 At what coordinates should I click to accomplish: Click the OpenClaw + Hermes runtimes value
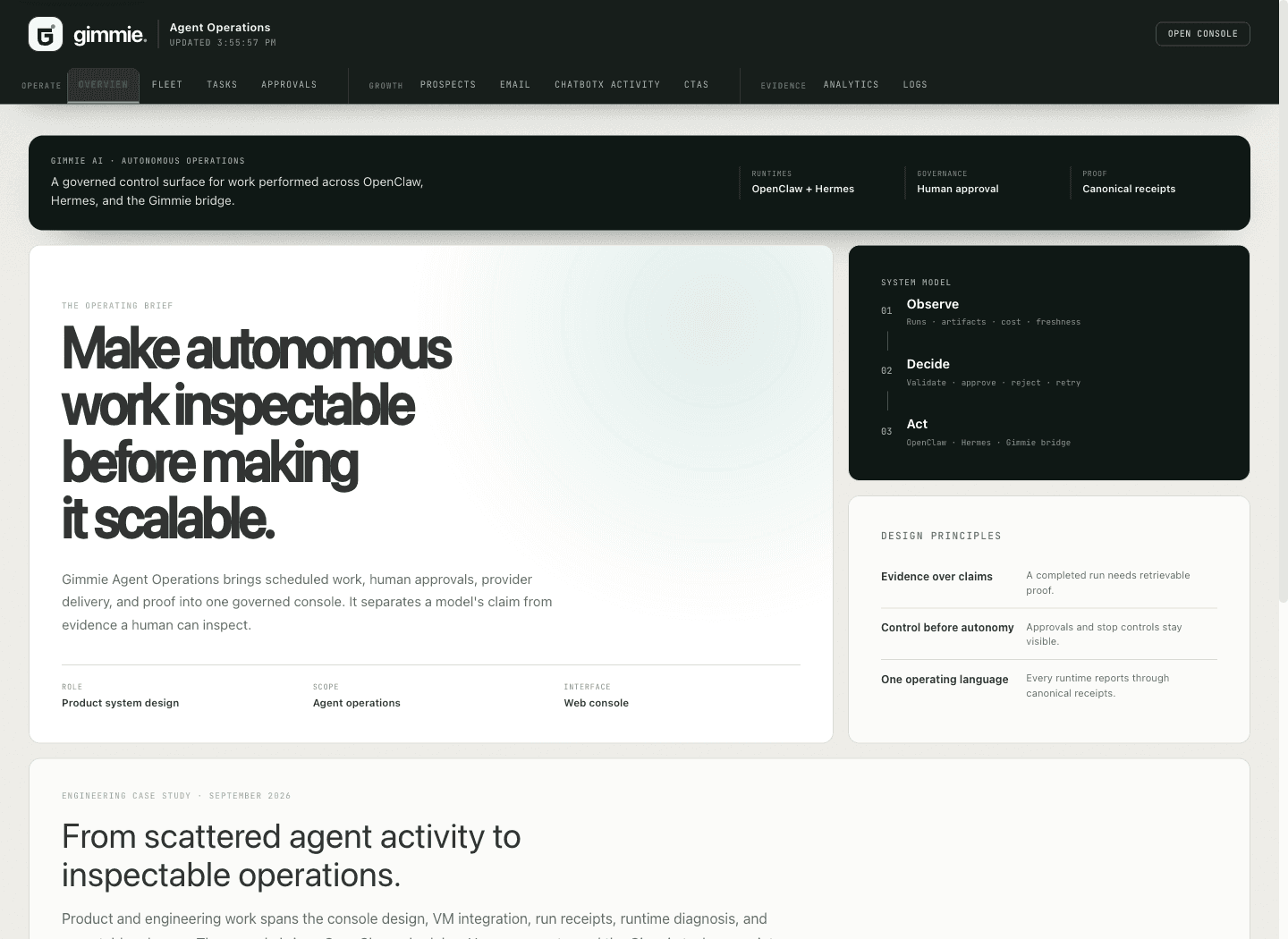point(803,189)
